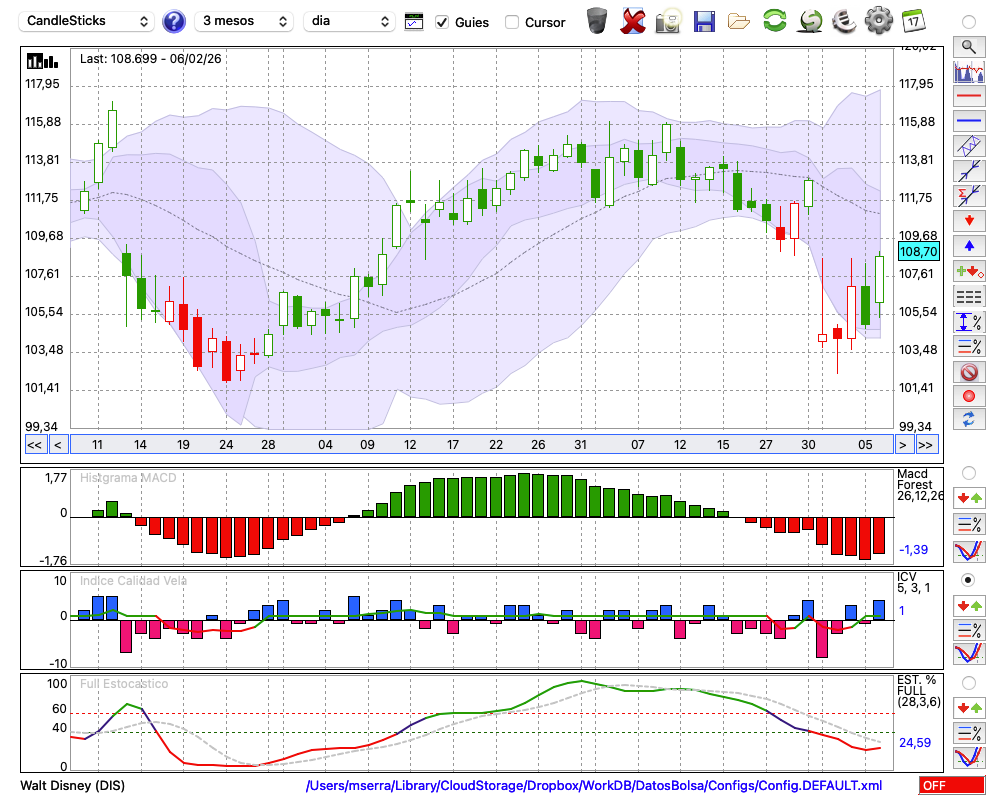Click the date timeline bar below the chart
The image size is (1000, 800).
click(x=480, y=445)
